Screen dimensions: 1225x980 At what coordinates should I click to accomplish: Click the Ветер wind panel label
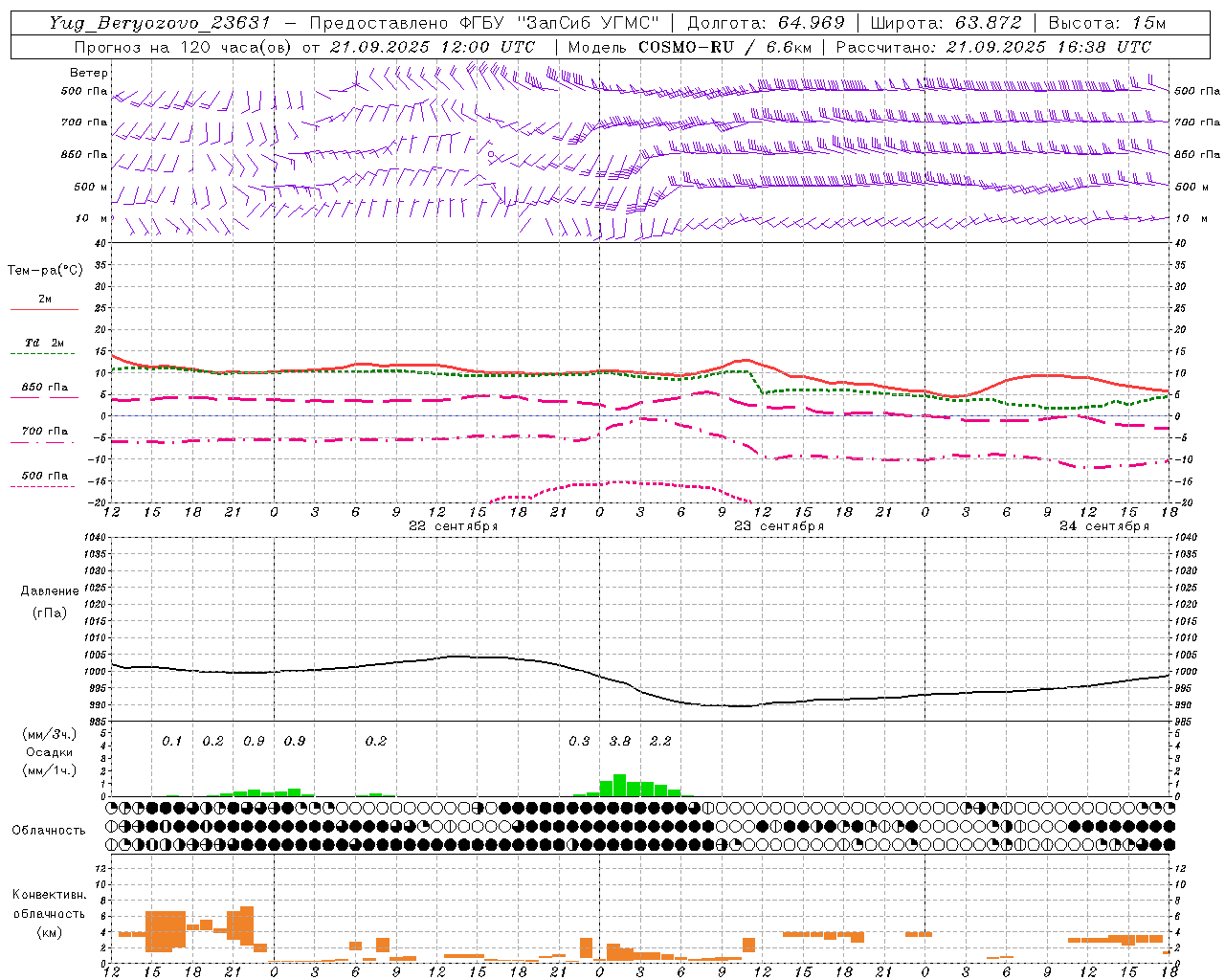[x=88, y=73]
